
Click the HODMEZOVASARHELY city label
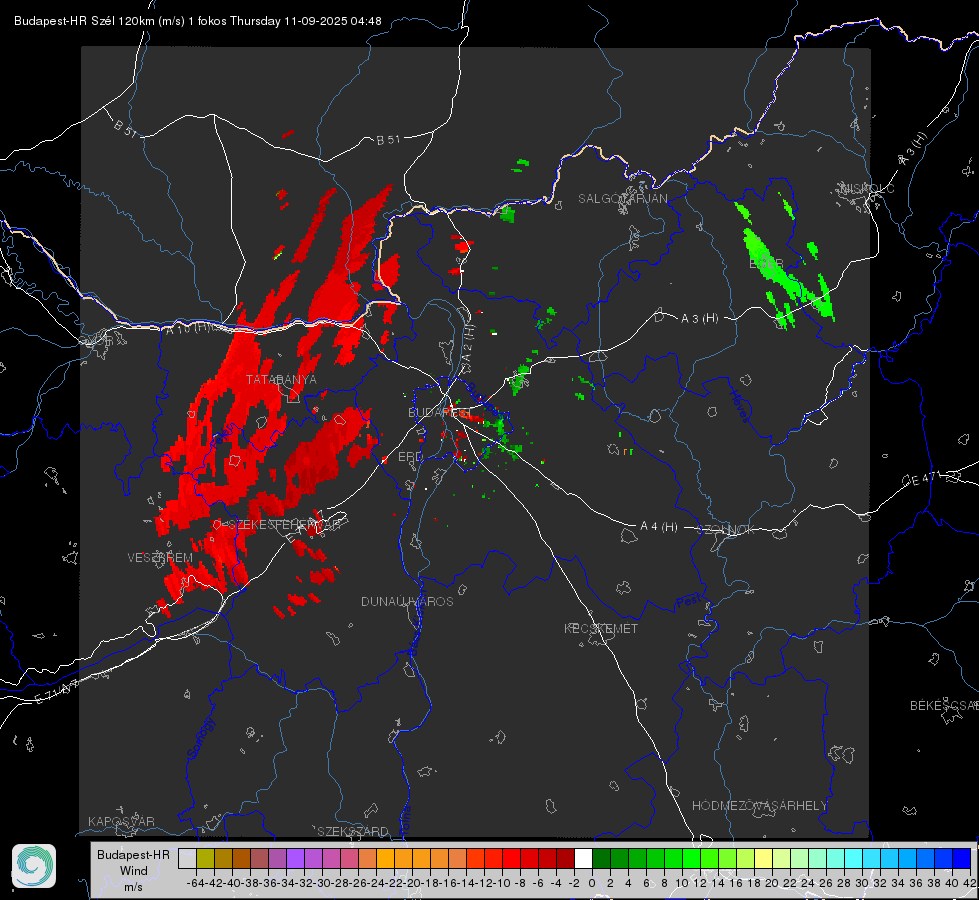(759, 806)
